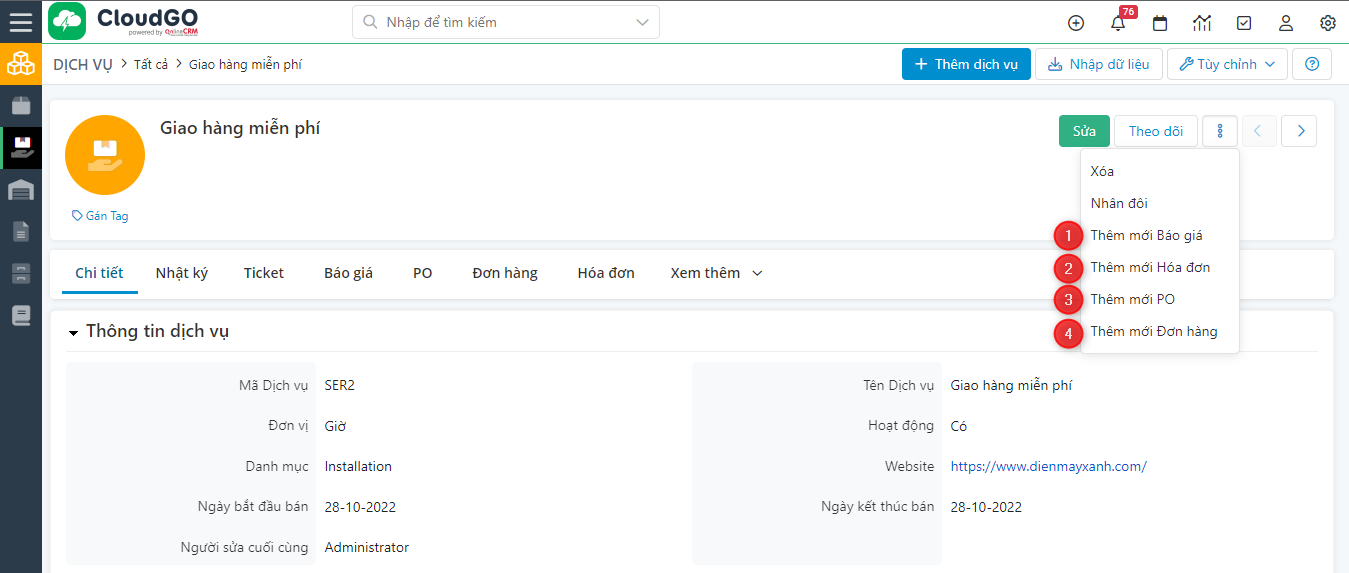This screenshot has height=573, width=1349.
Task: Open the Tùy chỉnh dropdown
Action: [1226, 64]
